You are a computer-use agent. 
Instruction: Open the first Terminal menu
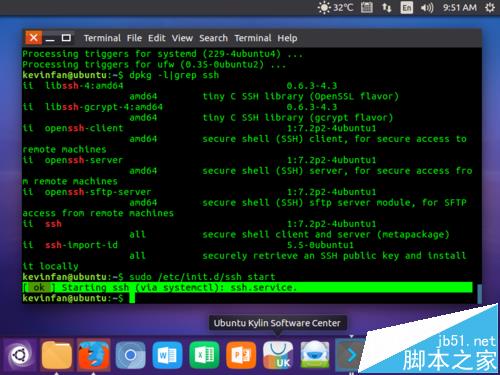(x=102, y=38)
